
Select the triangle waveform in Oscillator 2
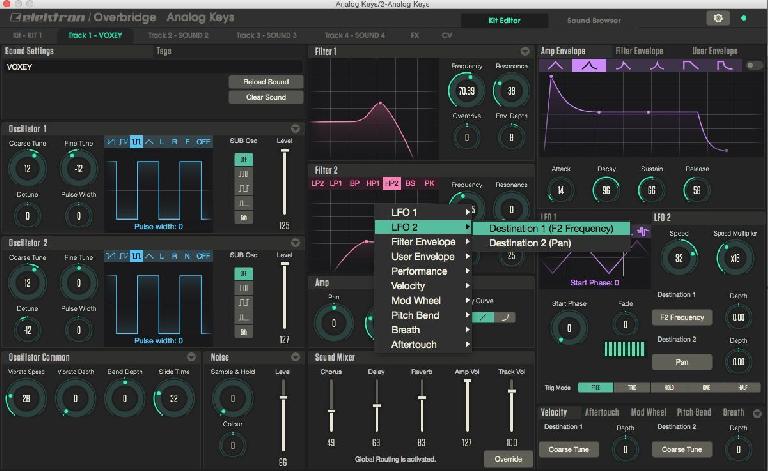point(149,256)
